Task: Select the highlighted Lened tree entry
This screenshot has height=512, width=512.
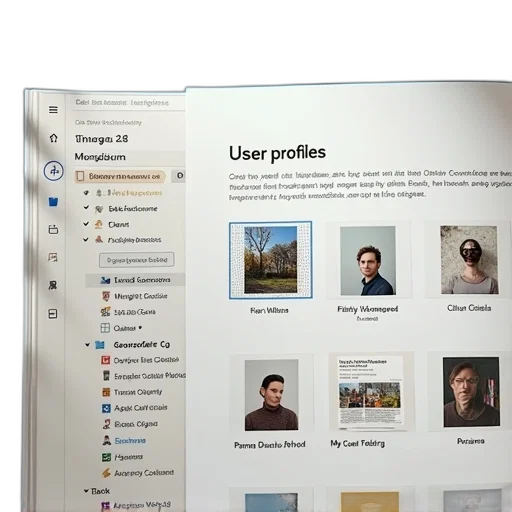Action: (x=135, y=280)
